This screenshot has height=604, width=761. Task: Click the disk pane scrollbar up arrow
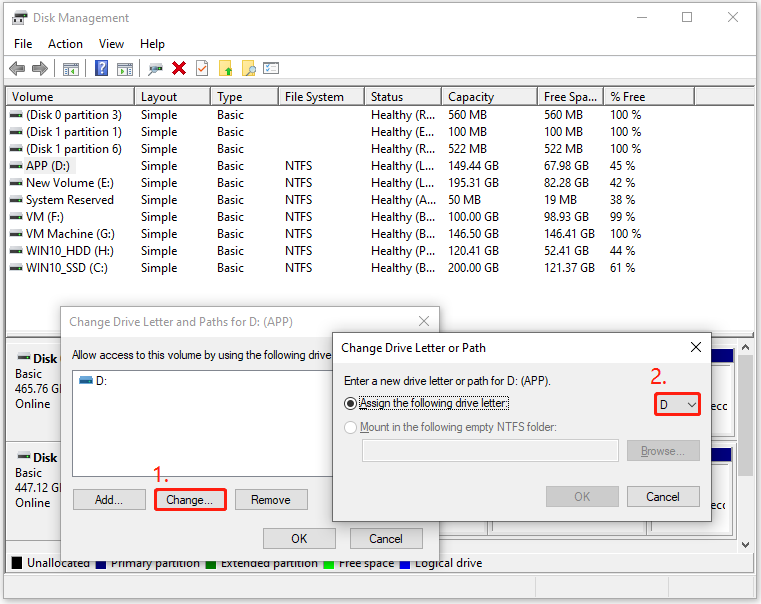click(x=746, y=347)
